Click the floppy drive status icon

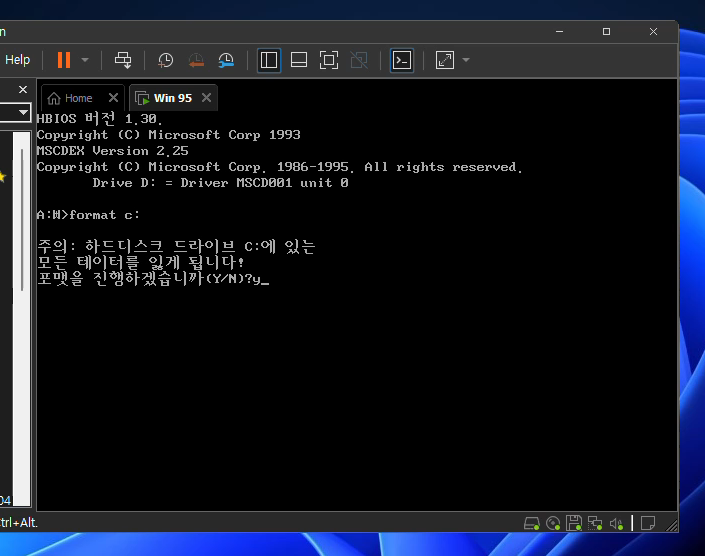[574, 523]
